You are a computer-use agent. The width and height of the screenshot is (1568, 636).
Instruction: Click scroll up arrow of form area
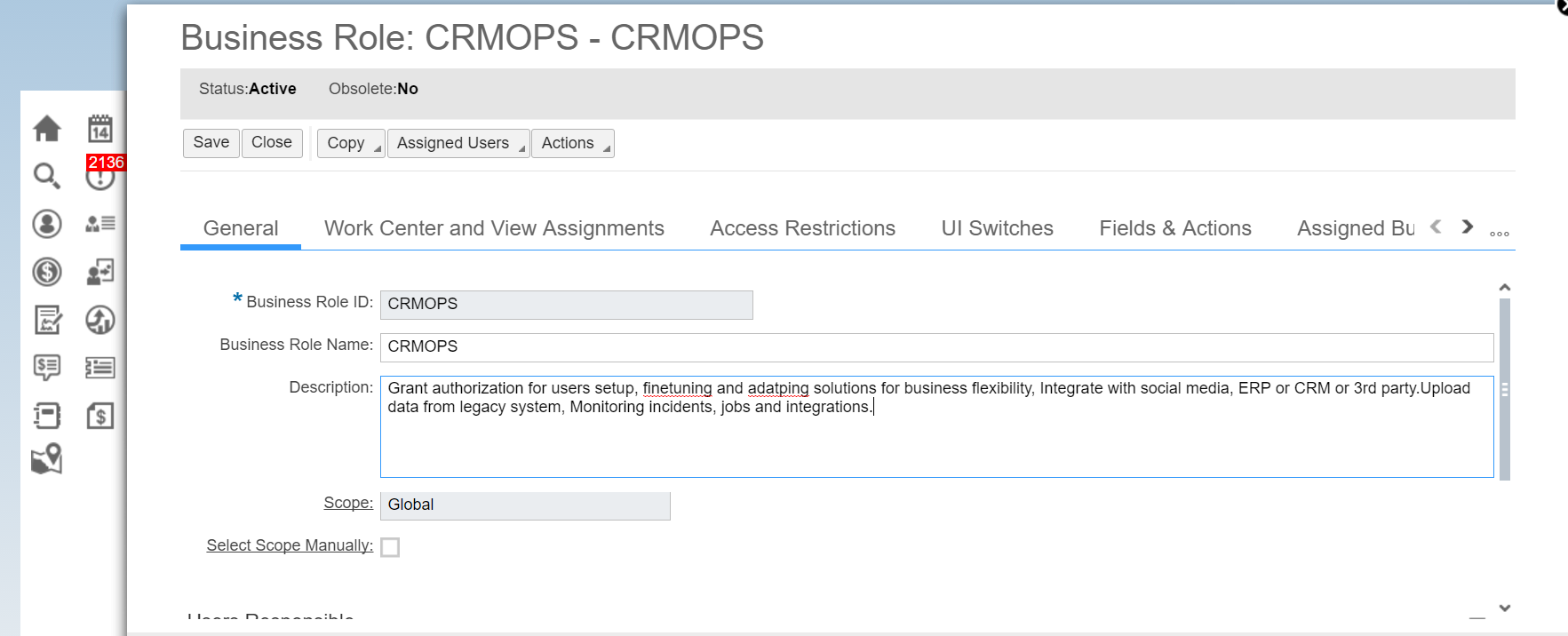click(x=1505, y=287)
